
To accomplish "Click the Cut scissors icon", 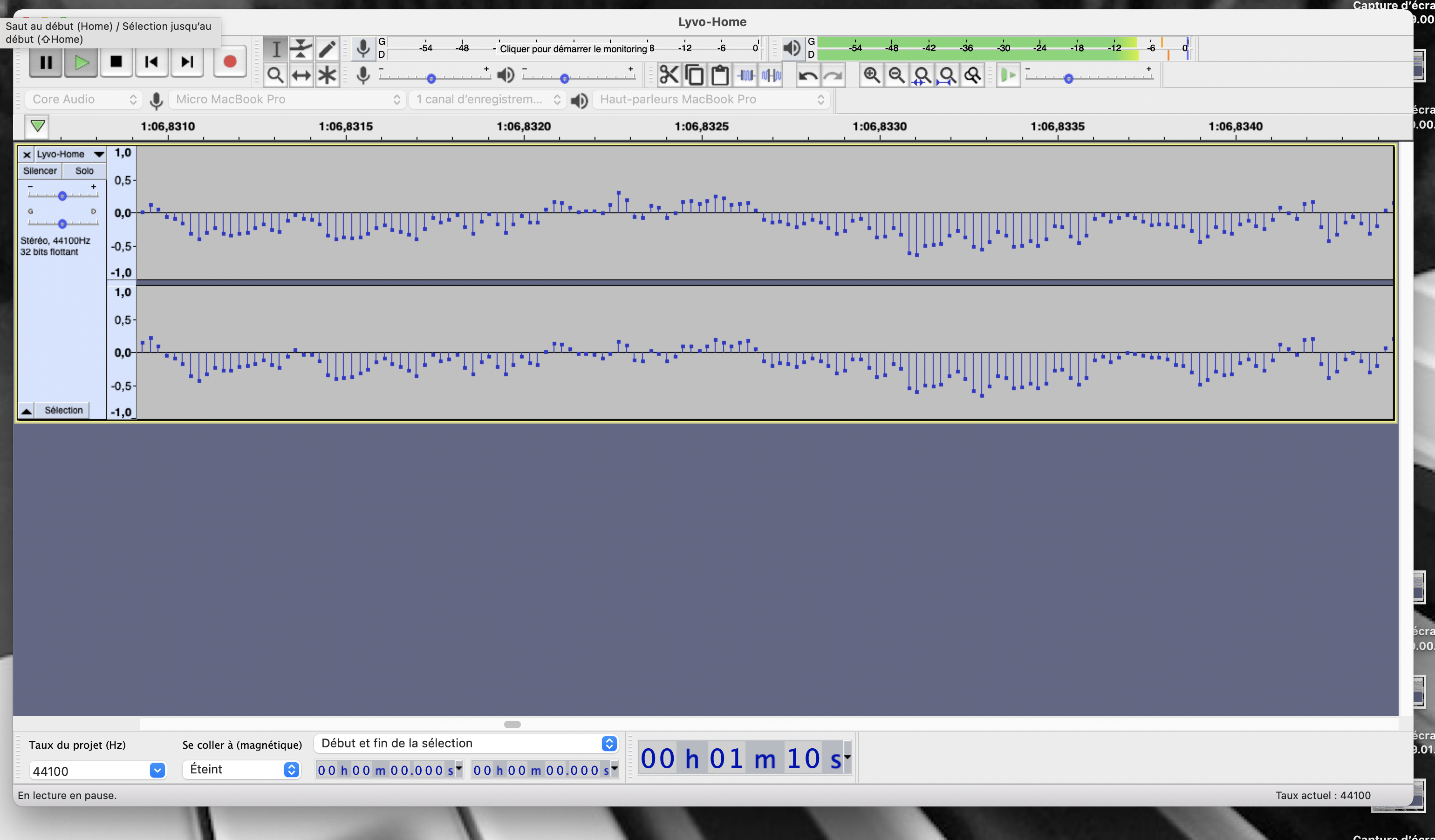I will pos(669,75).
